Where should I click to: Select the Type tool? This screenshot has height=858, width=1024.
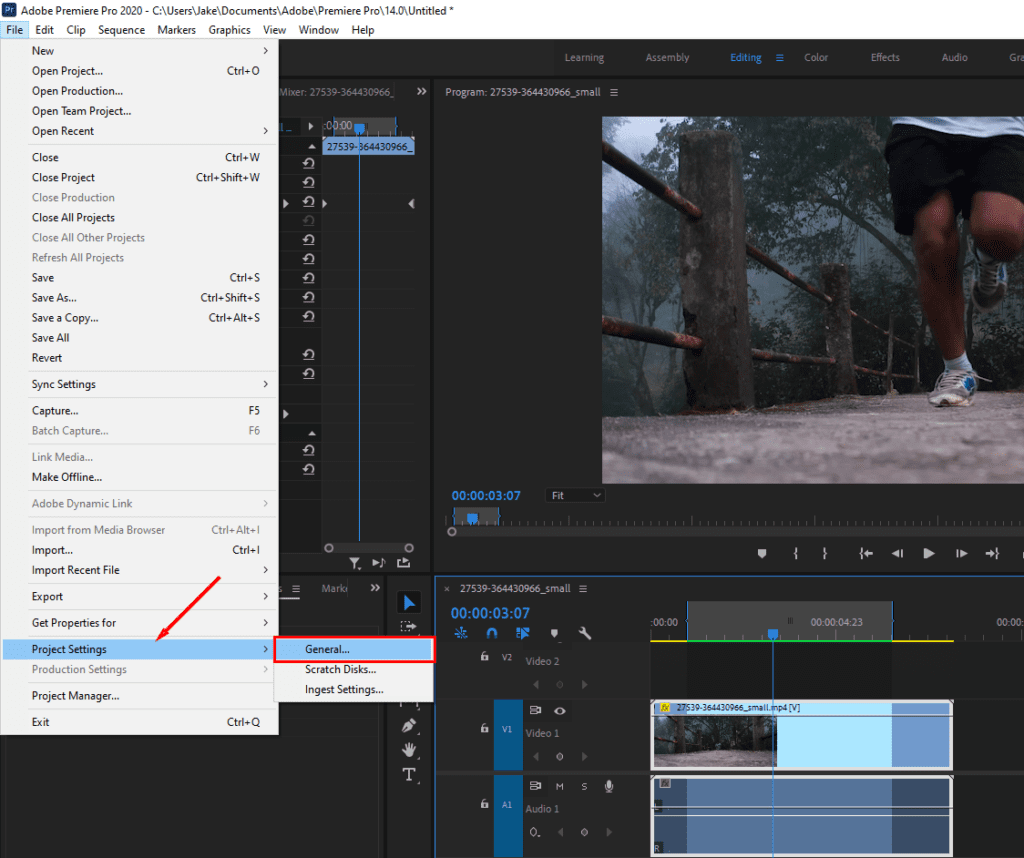pyautogui.click(x=409, y=775)
